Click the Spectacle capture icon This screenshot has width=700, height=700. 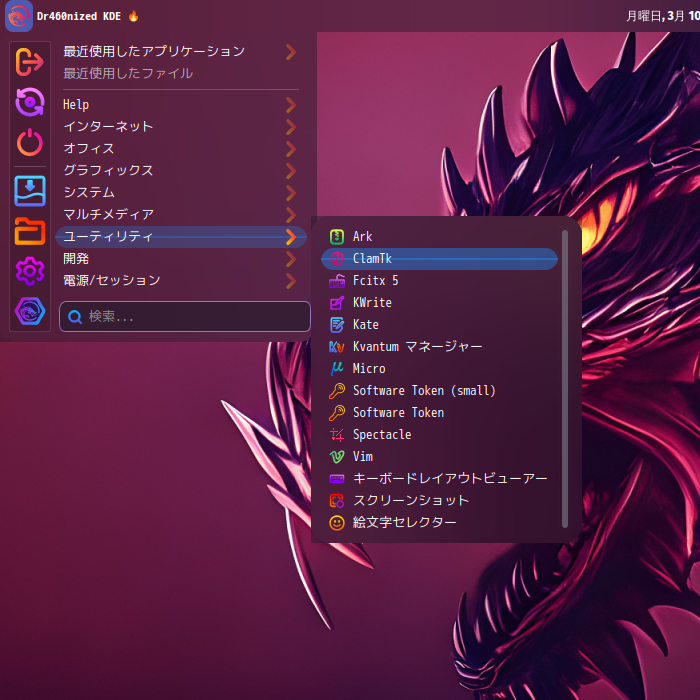(337, 434)
